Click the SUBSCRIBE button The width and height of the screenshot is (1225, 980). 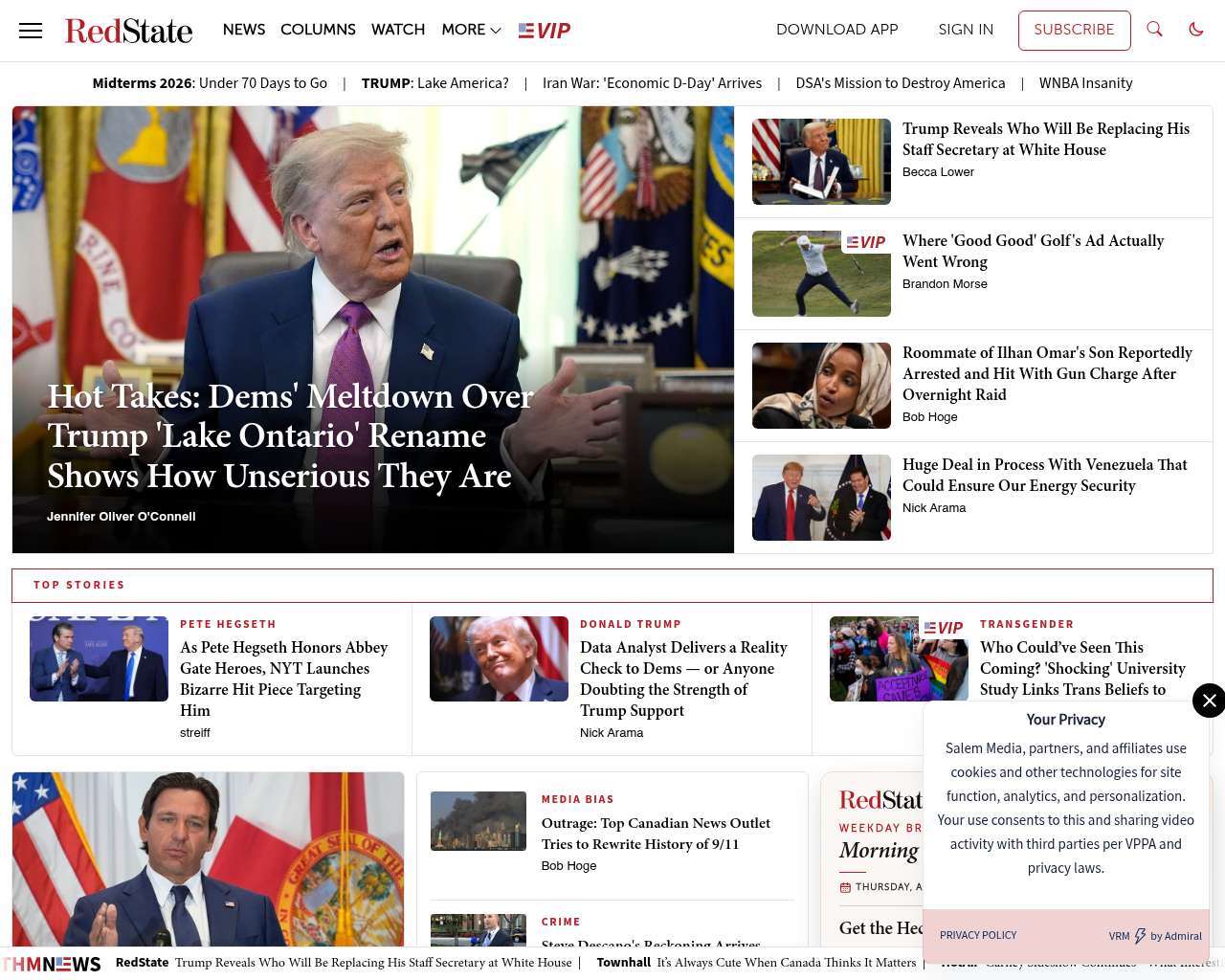tap(1074, 31)
